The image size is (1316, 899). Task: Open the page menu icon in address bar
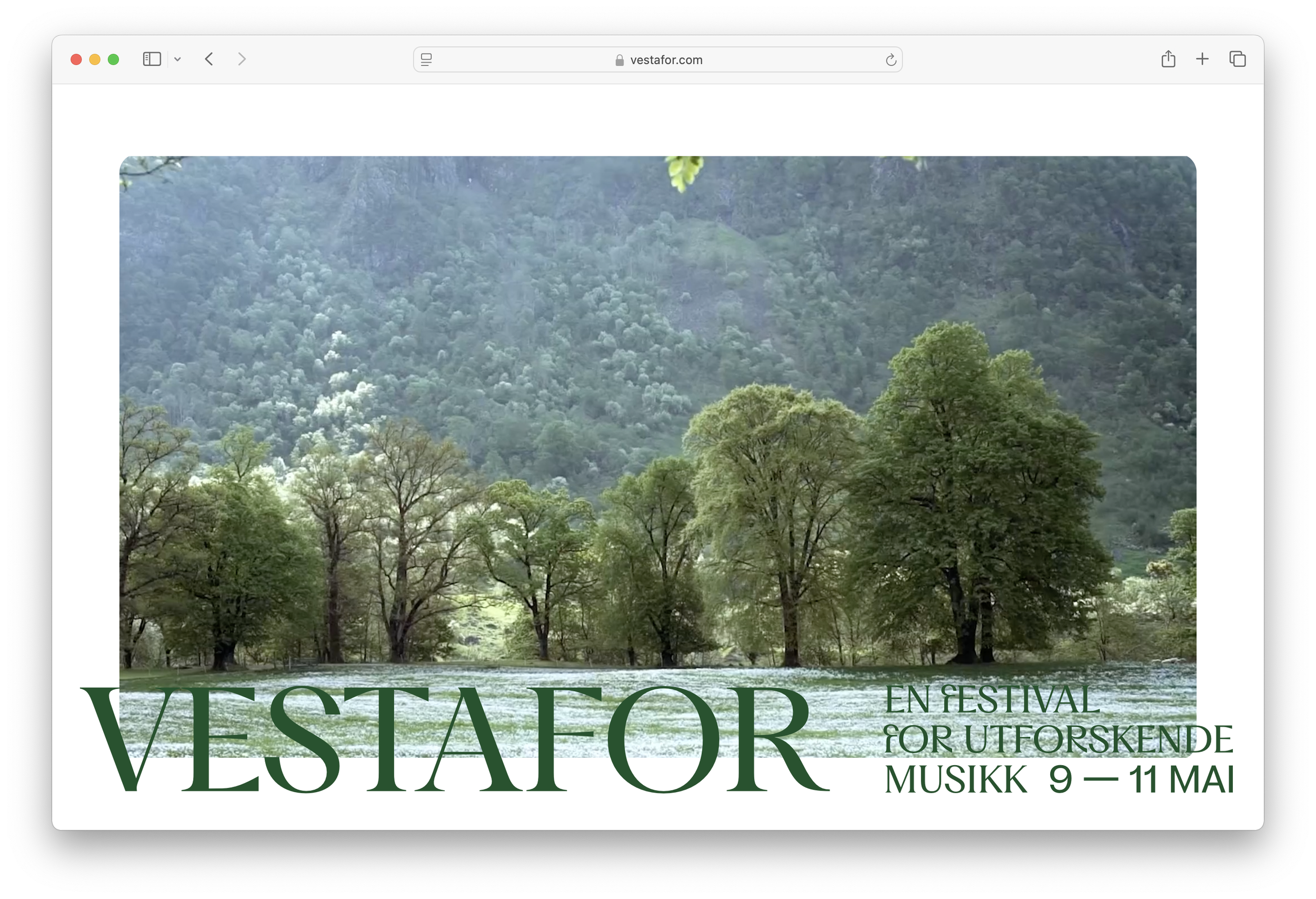click(426, 60)
